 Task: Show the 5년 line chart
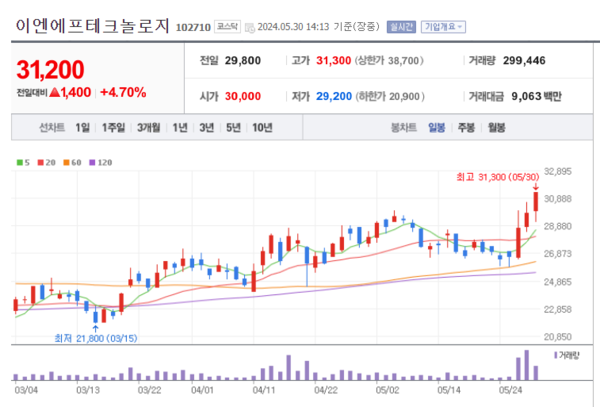click(x=233, y=128)
